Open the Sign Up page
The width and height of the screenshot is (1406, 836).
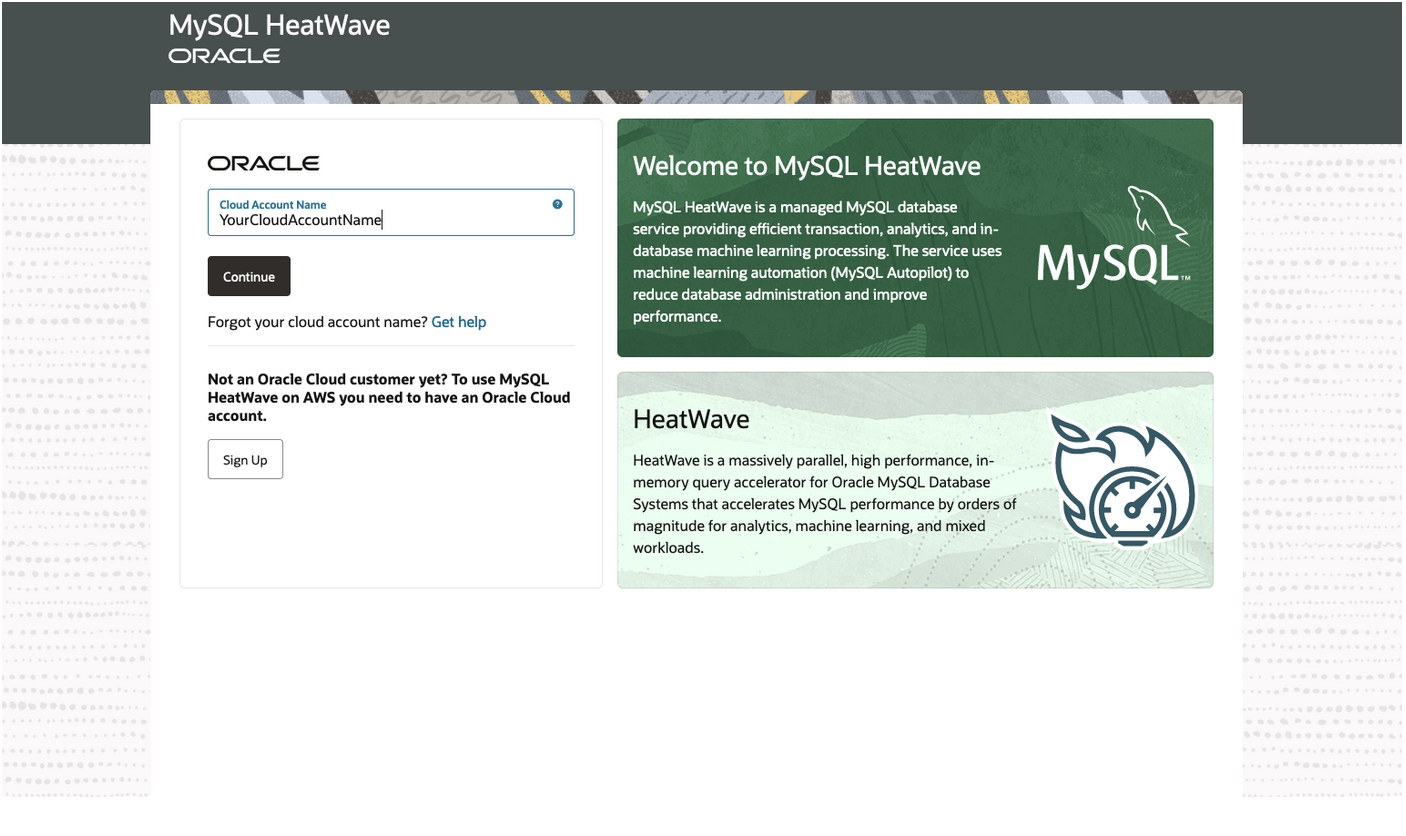point(245,459)
